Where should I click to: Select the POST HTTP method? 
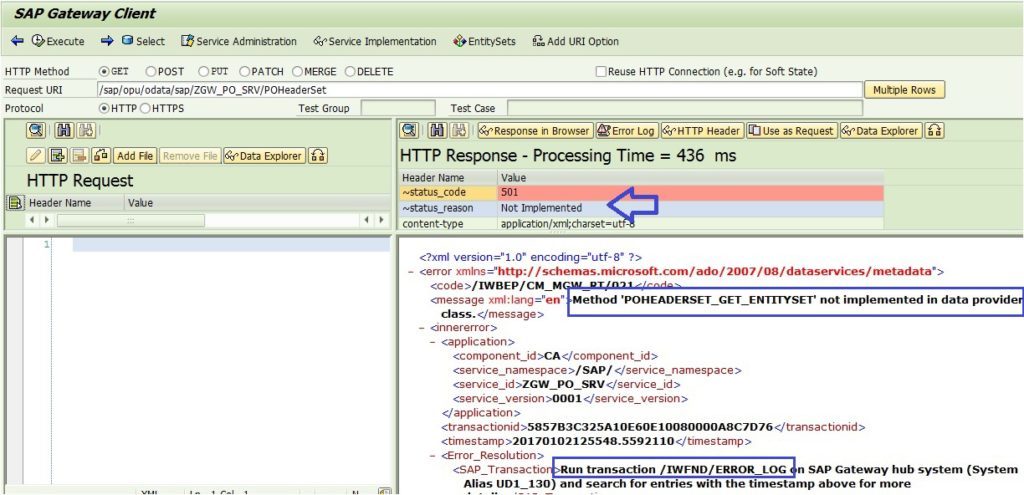(151, 72)
